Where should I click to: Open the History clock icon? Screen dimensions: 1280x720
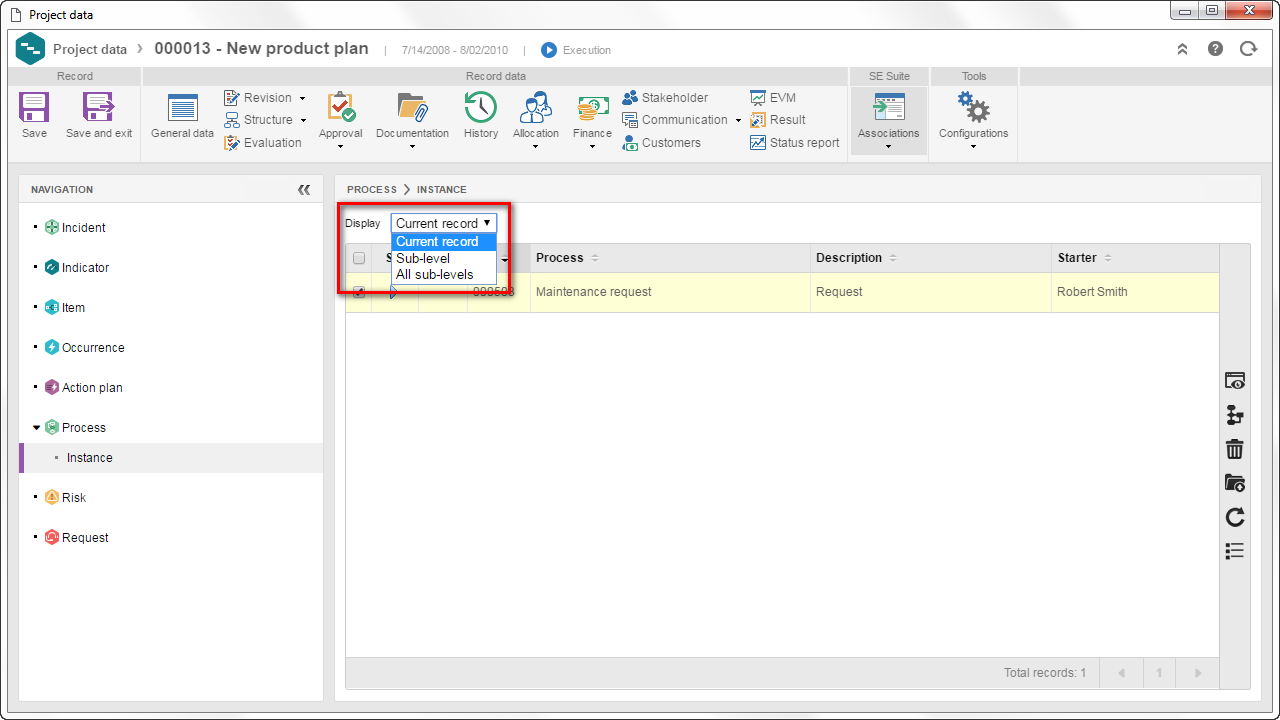click(x=481, y=107)
